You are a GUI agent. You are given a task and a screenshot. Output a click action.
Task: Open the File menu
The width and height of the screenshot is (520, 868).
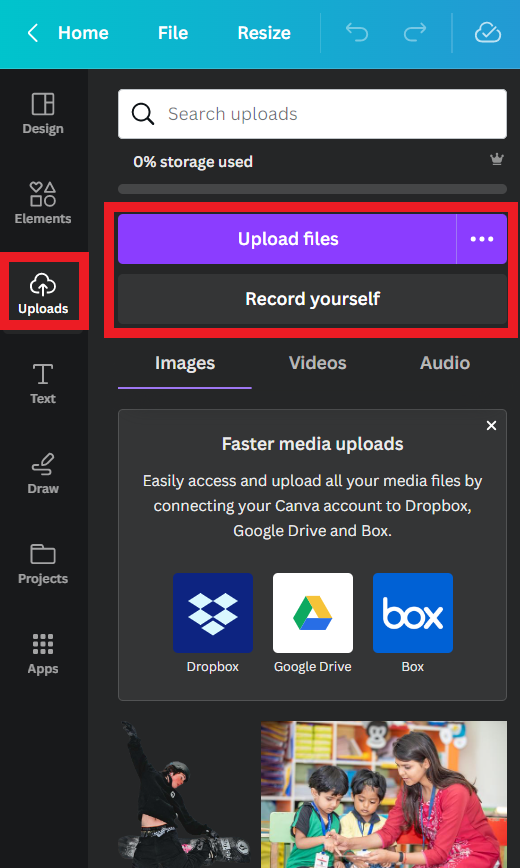coord(173,33)
